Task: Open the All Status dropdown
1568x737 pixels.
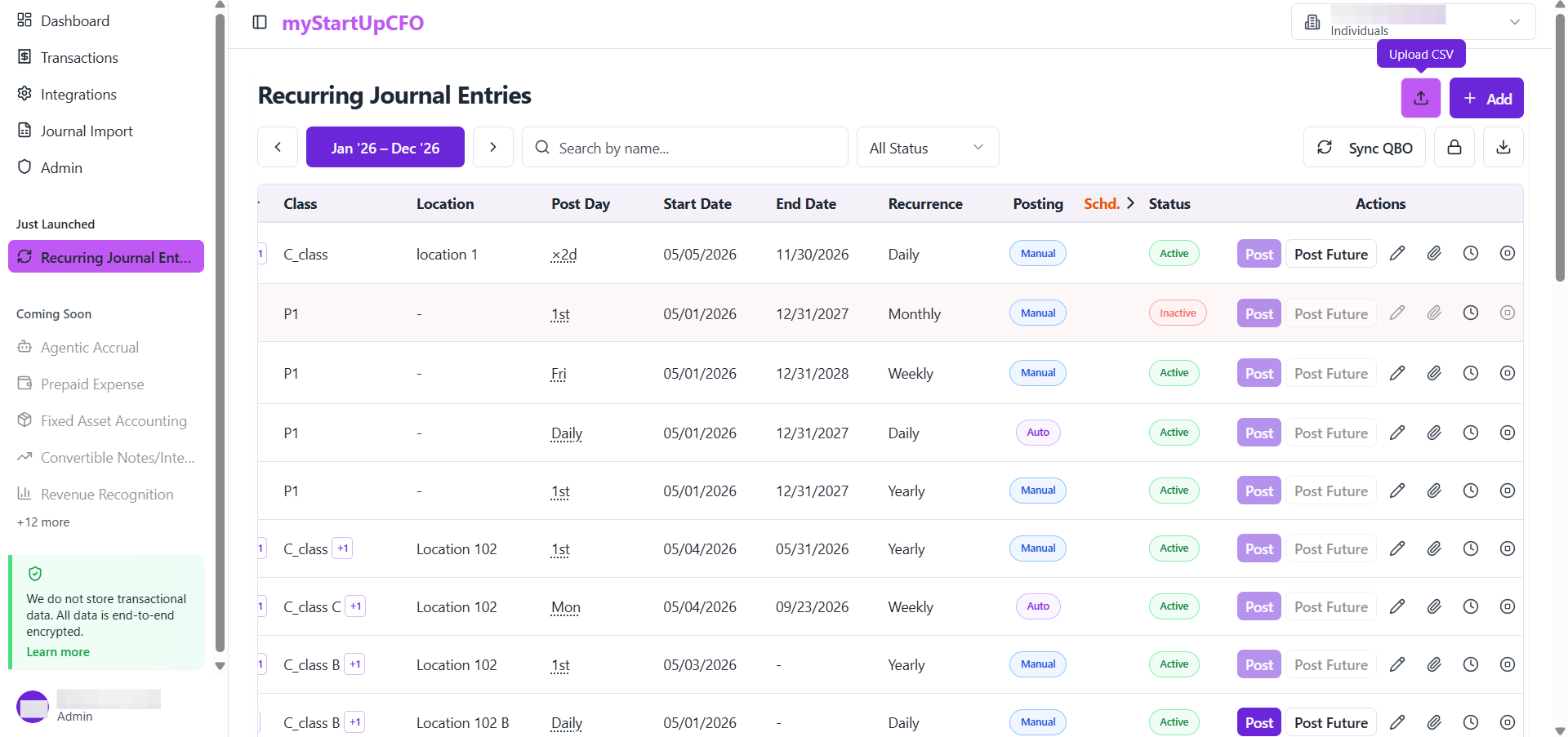Action: tap(928, 147)
